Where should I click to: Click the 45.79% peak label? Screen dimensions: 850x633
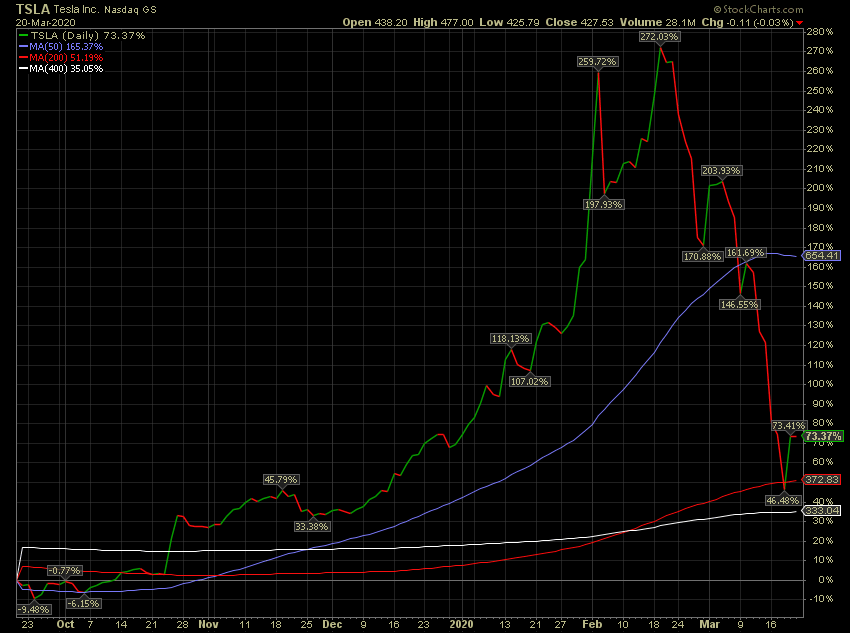pyautogui.click(x=281, y=480)
